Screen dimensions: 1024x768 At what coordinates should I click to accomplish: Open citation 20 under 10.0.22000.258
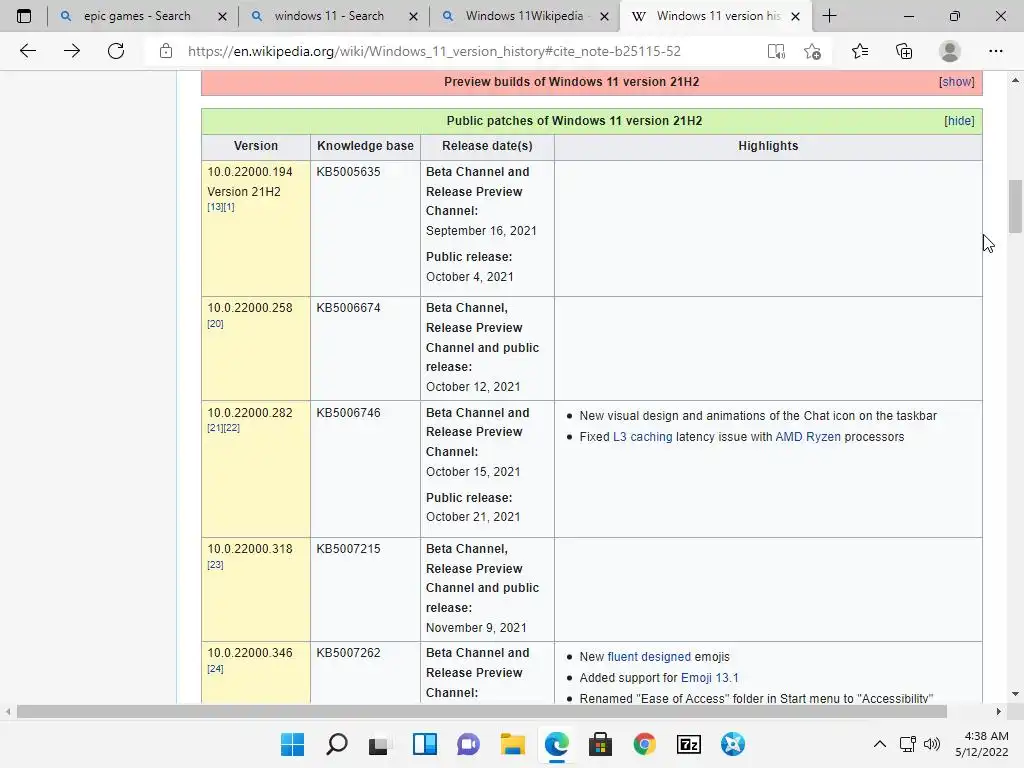[216, 324]
